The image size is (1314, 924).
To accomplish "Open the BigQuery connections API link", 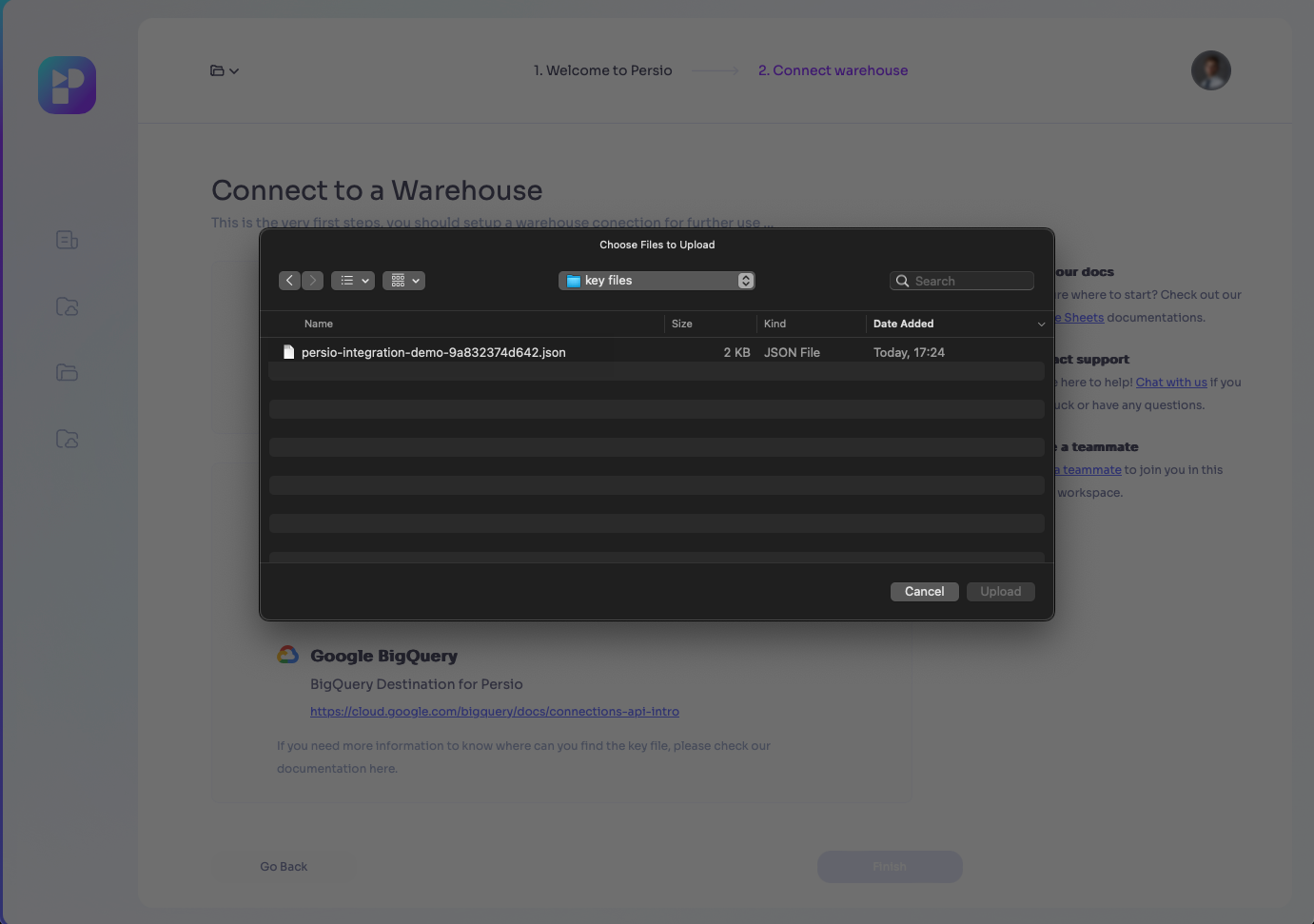I will [x=494, y=711].
